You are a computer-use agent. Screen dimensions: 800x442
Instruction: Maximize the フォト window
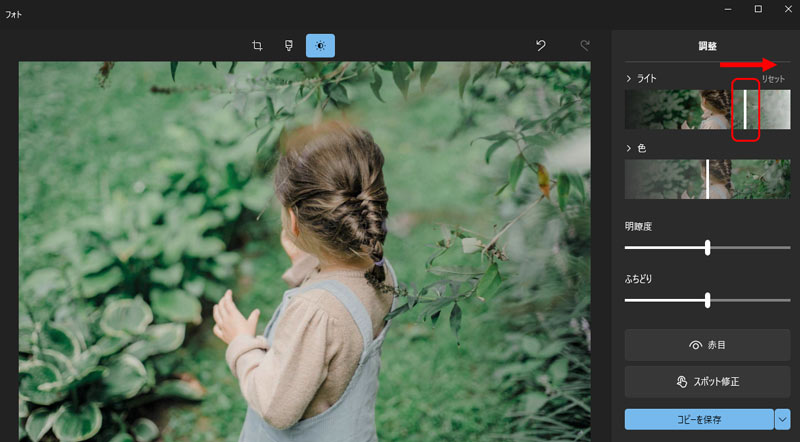pos(757,9)
